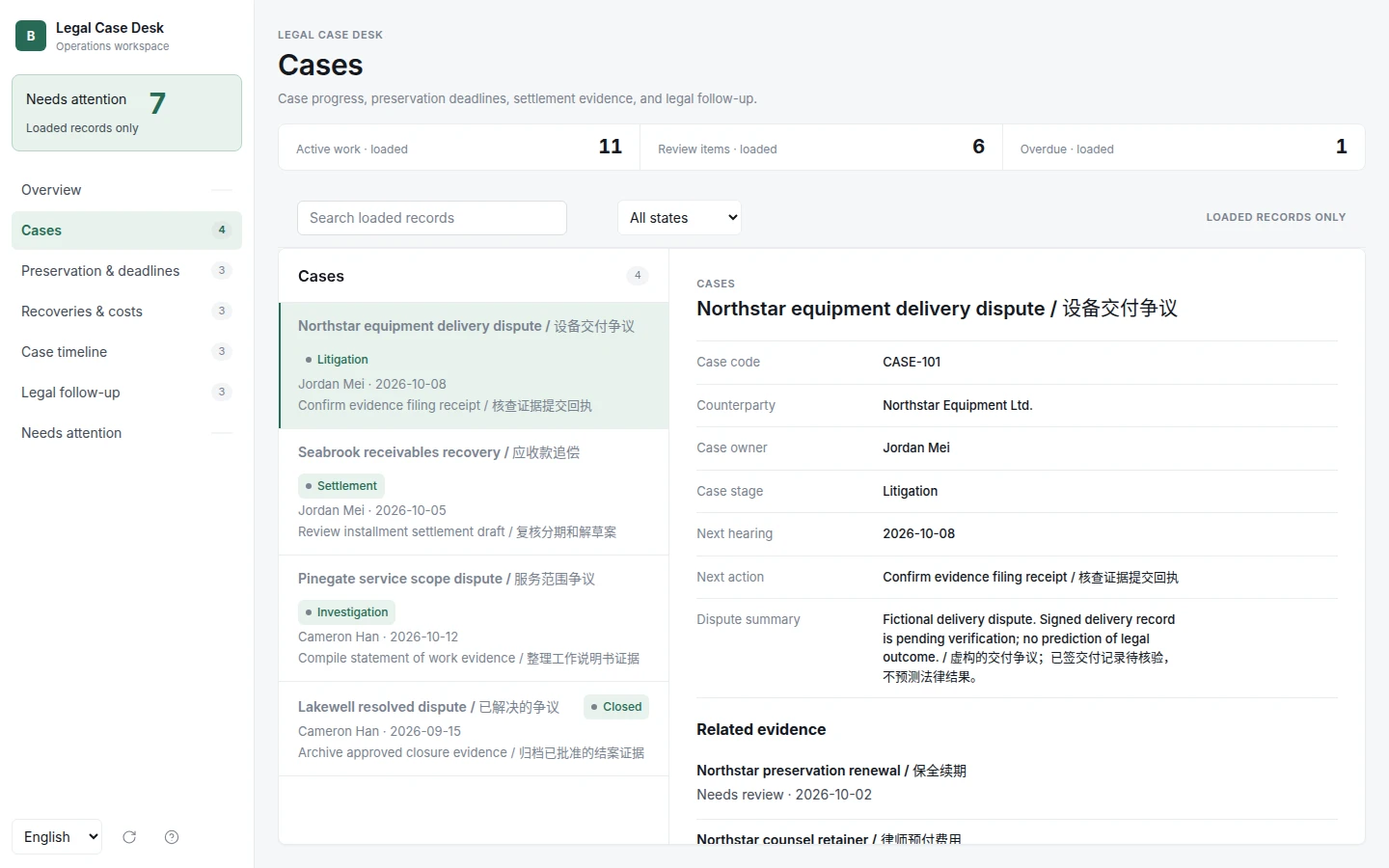Click the Overdue loaded stat tile

pos(1184,148)
